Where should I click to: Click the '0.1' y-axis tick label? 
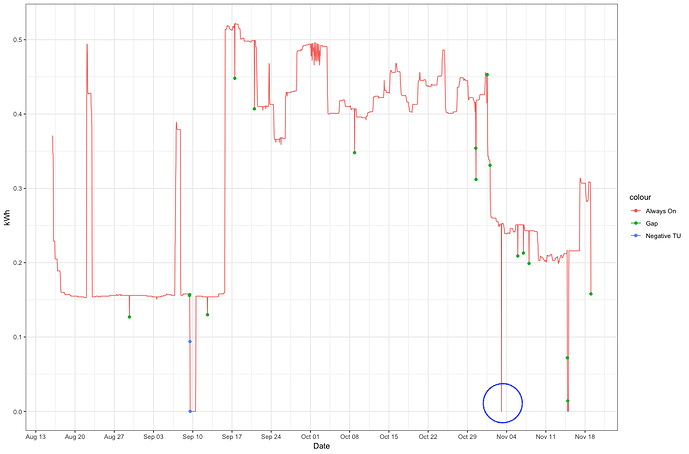pos(18,337)
